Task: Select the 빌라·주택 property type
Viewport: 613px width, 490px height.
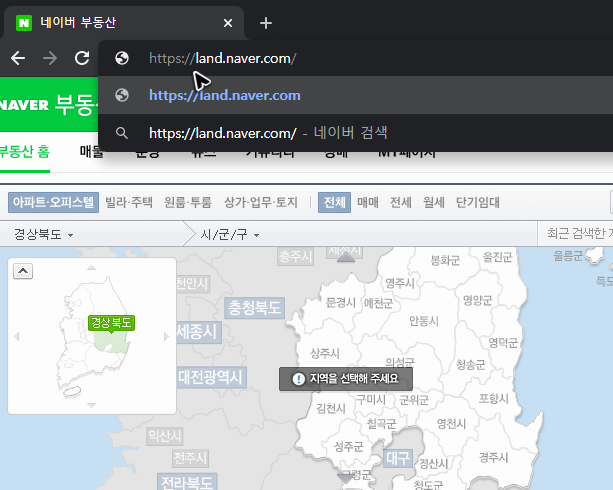Action: (129, 202)
